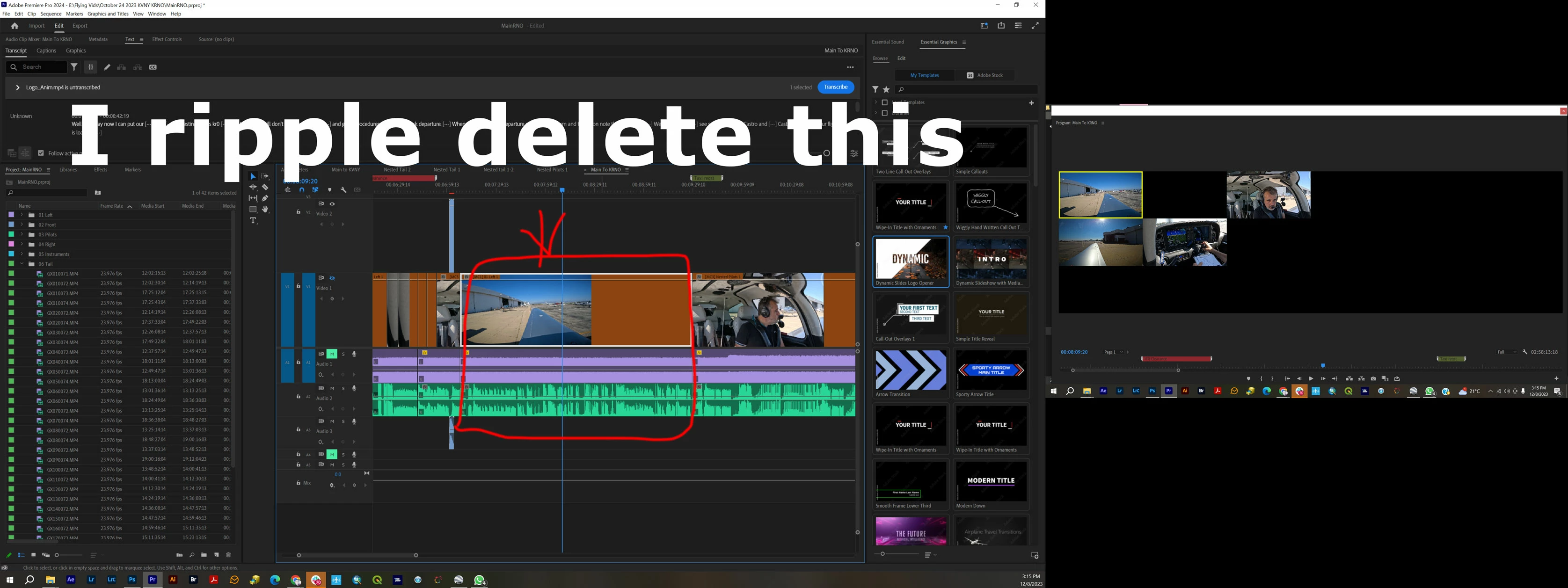
Task: Open the Sequence menu
Action: click(51, 14)
